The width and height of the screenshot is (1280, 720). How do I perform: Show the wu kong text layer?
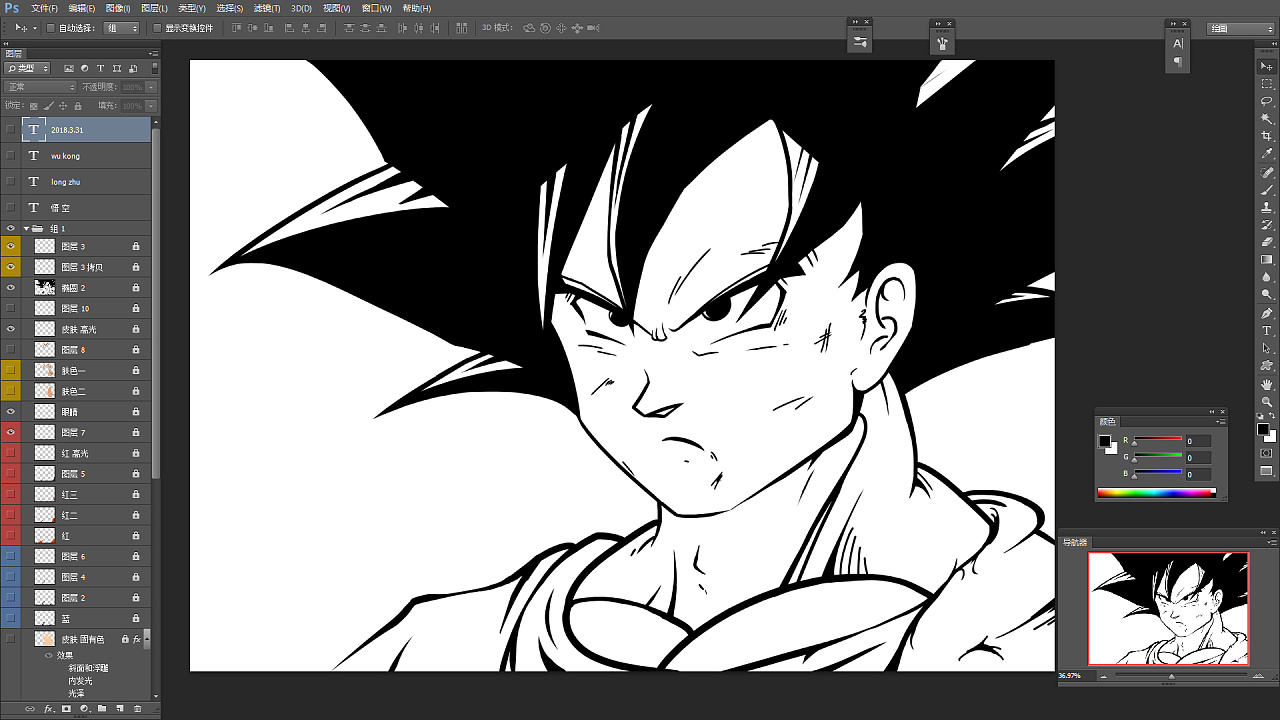[x=11, y=156]
